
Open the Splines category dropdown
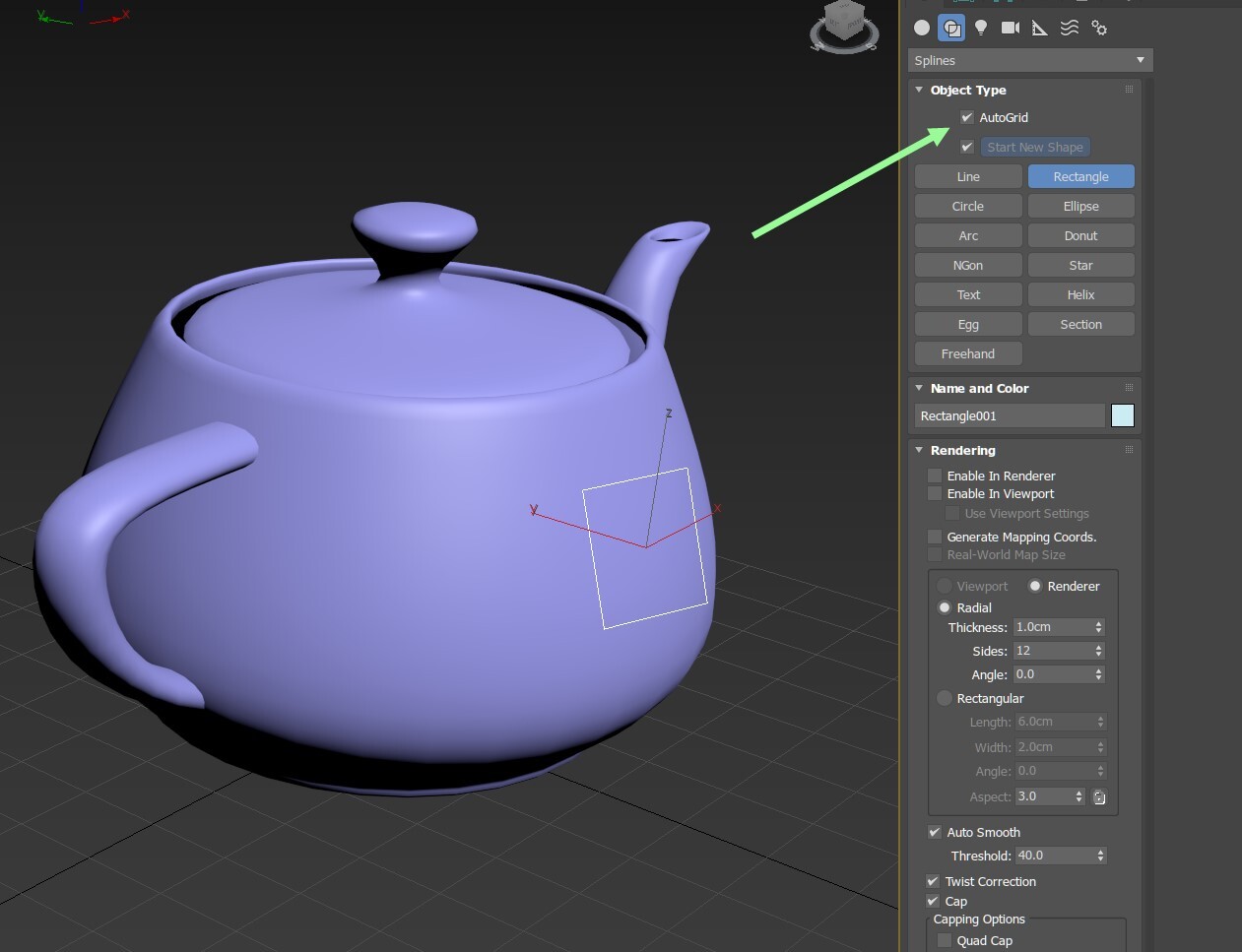(x=1030, y=60)
